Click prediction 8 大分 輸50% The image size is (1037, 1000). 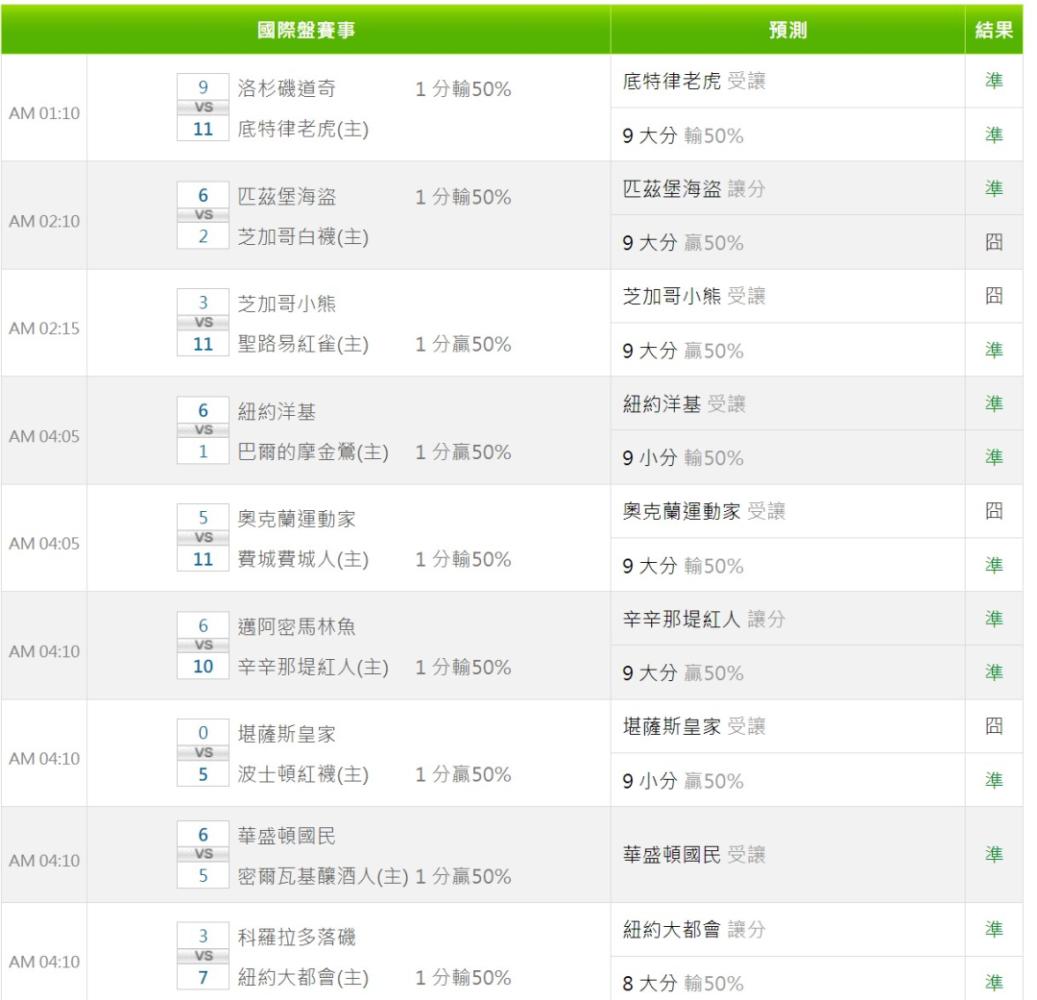pyautogui.click(x=683, y=983)
